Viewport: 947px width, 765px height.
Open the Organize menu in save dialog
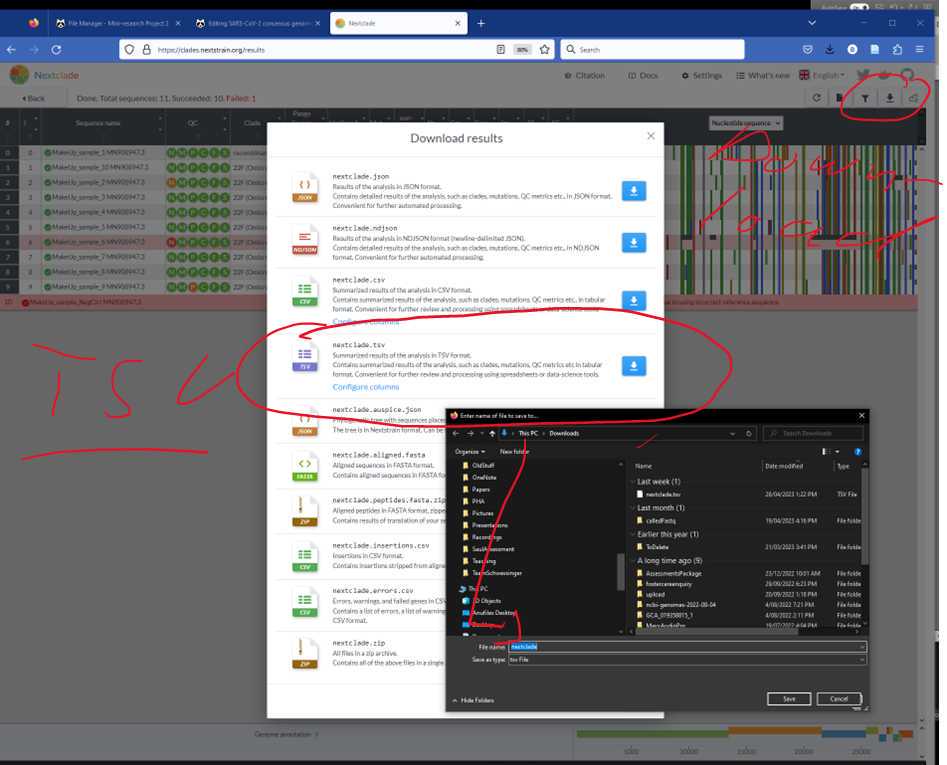click(x=468, y=451)
